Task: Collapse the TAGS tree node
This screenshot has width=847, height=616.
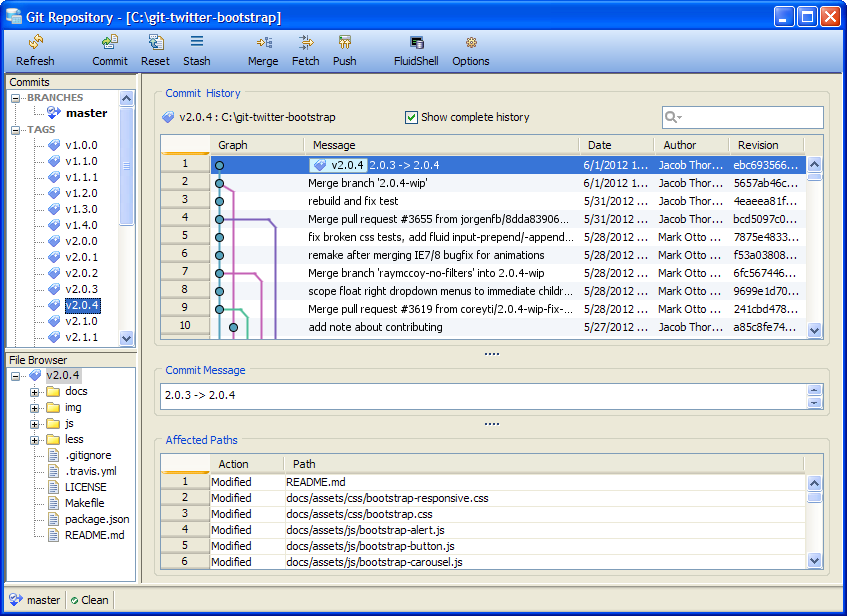Action: tap(15, 130)
